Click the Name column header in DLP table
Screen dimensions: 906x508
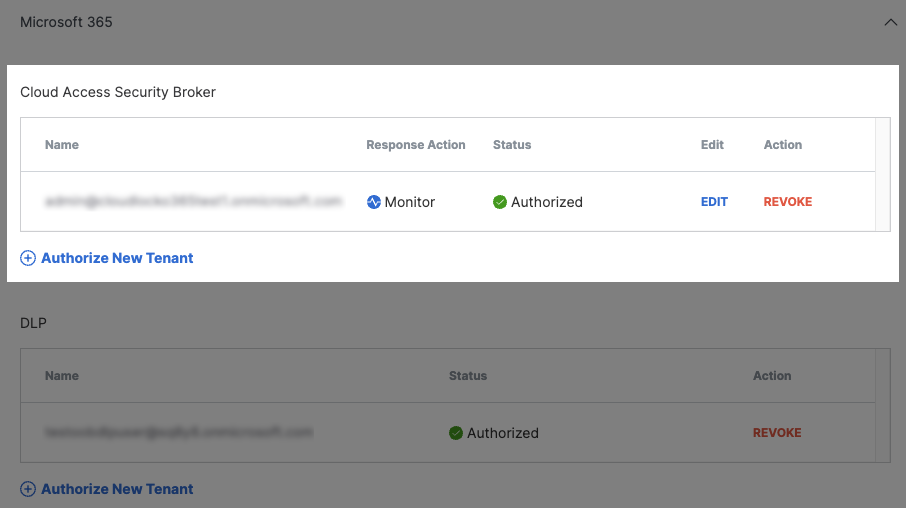coord(62,376)
